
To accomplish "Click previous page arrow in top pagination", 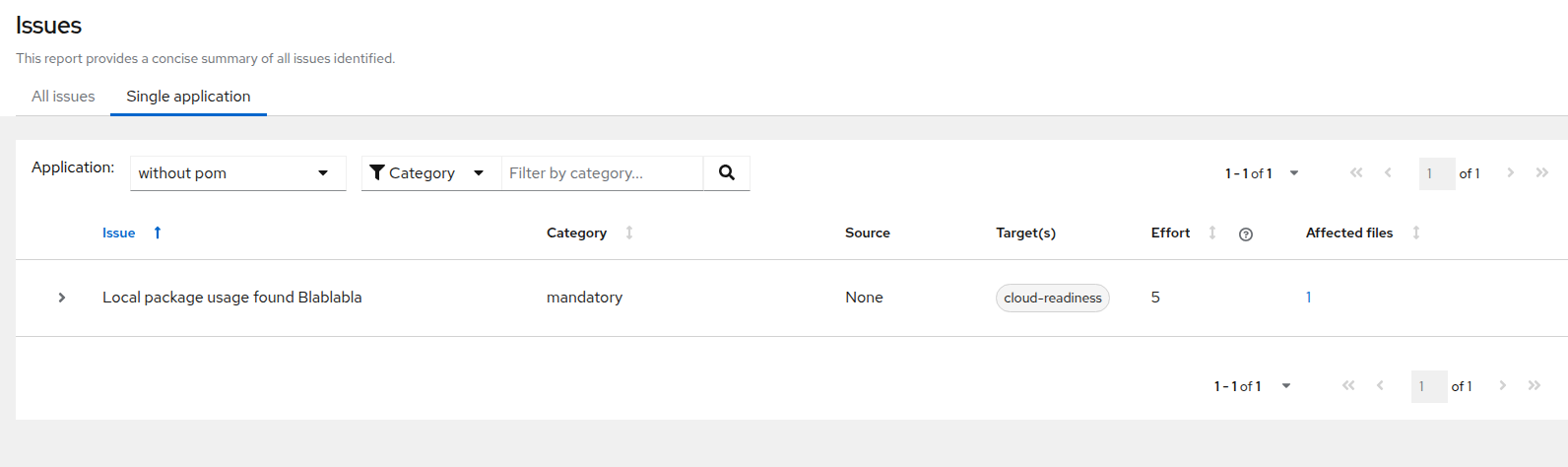I will (x=1388, y=172).
